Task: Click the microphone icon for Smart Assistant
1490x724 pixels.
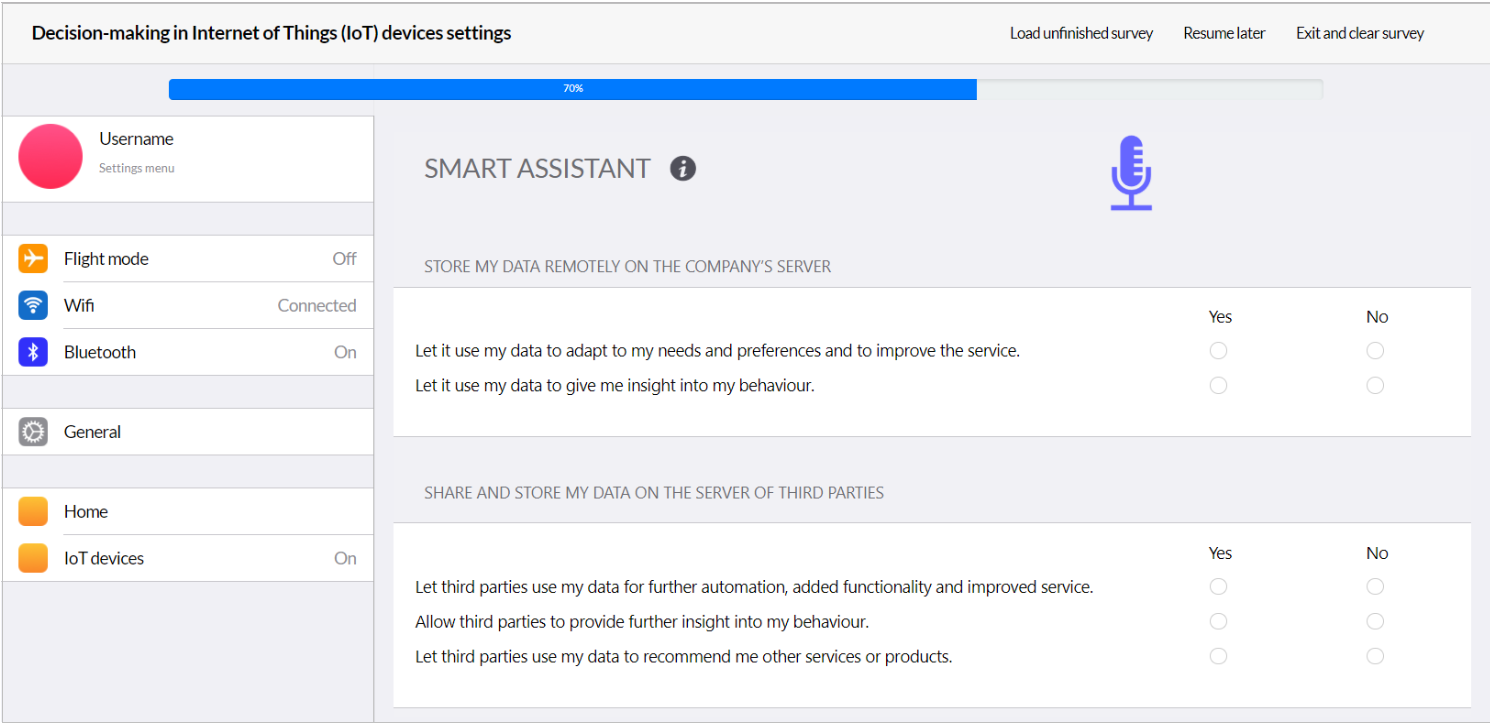Action: point(1130,172)
